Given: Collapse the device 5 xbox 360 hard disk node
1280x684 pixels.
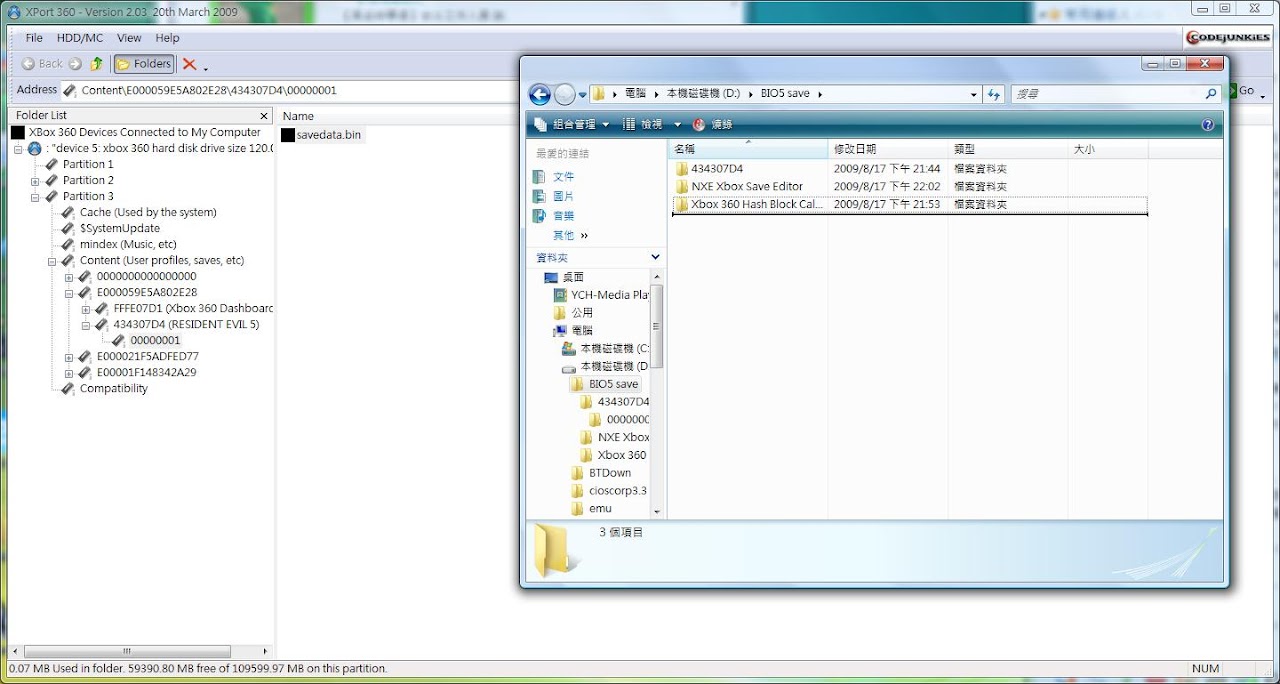Looking at the screenshot, I should pos(18,148).
